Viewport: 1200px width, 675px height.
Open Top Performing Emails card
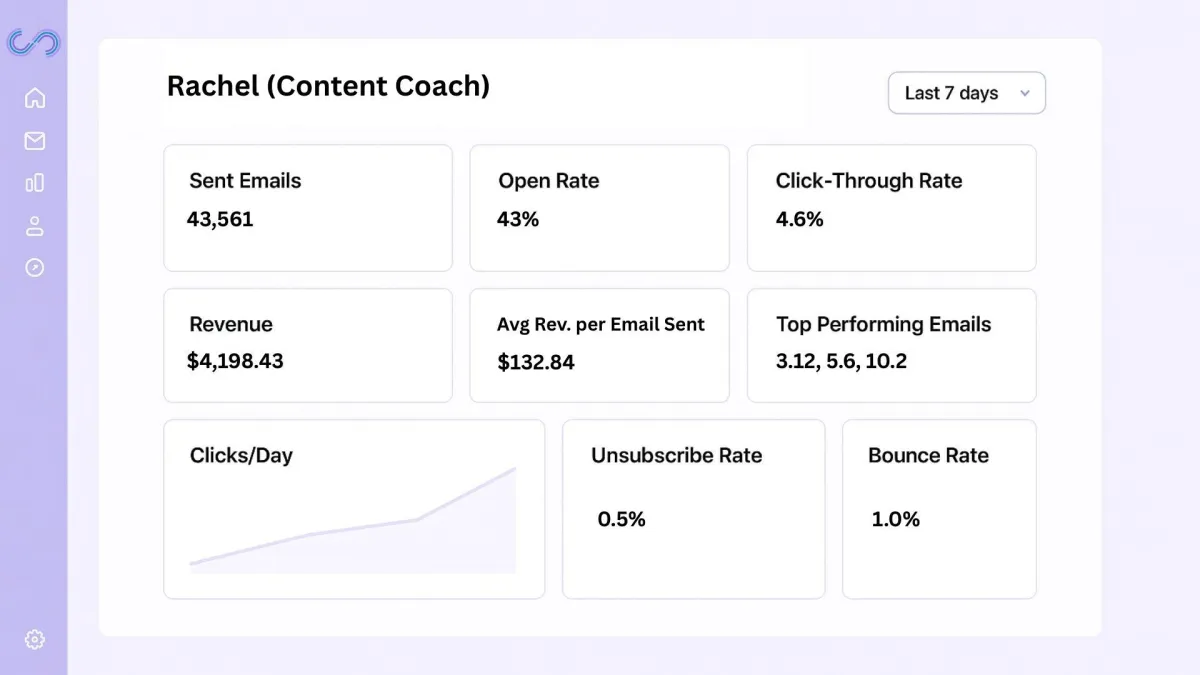point(891,346)
